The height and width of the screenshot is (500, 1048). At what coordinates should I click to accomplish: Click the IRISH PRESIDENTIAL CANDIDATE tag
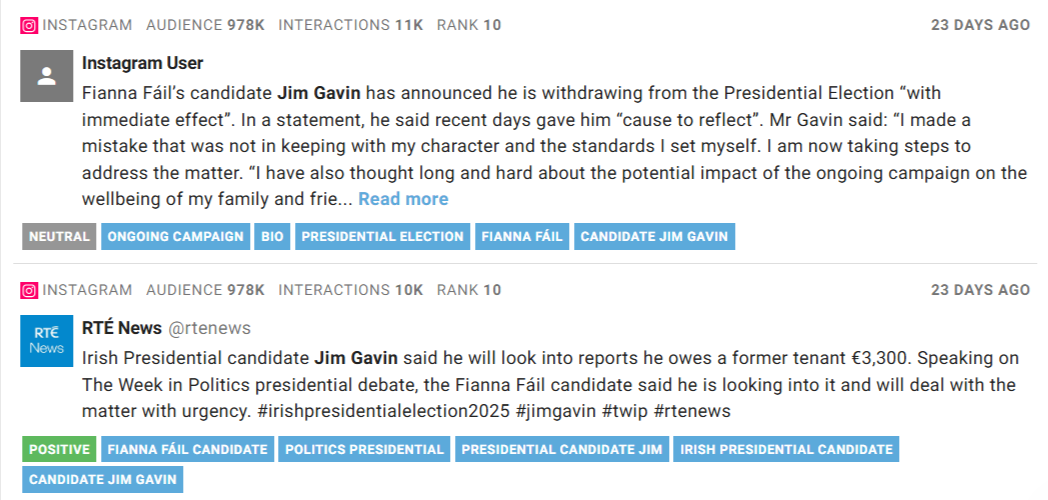[x=786, y=449]
